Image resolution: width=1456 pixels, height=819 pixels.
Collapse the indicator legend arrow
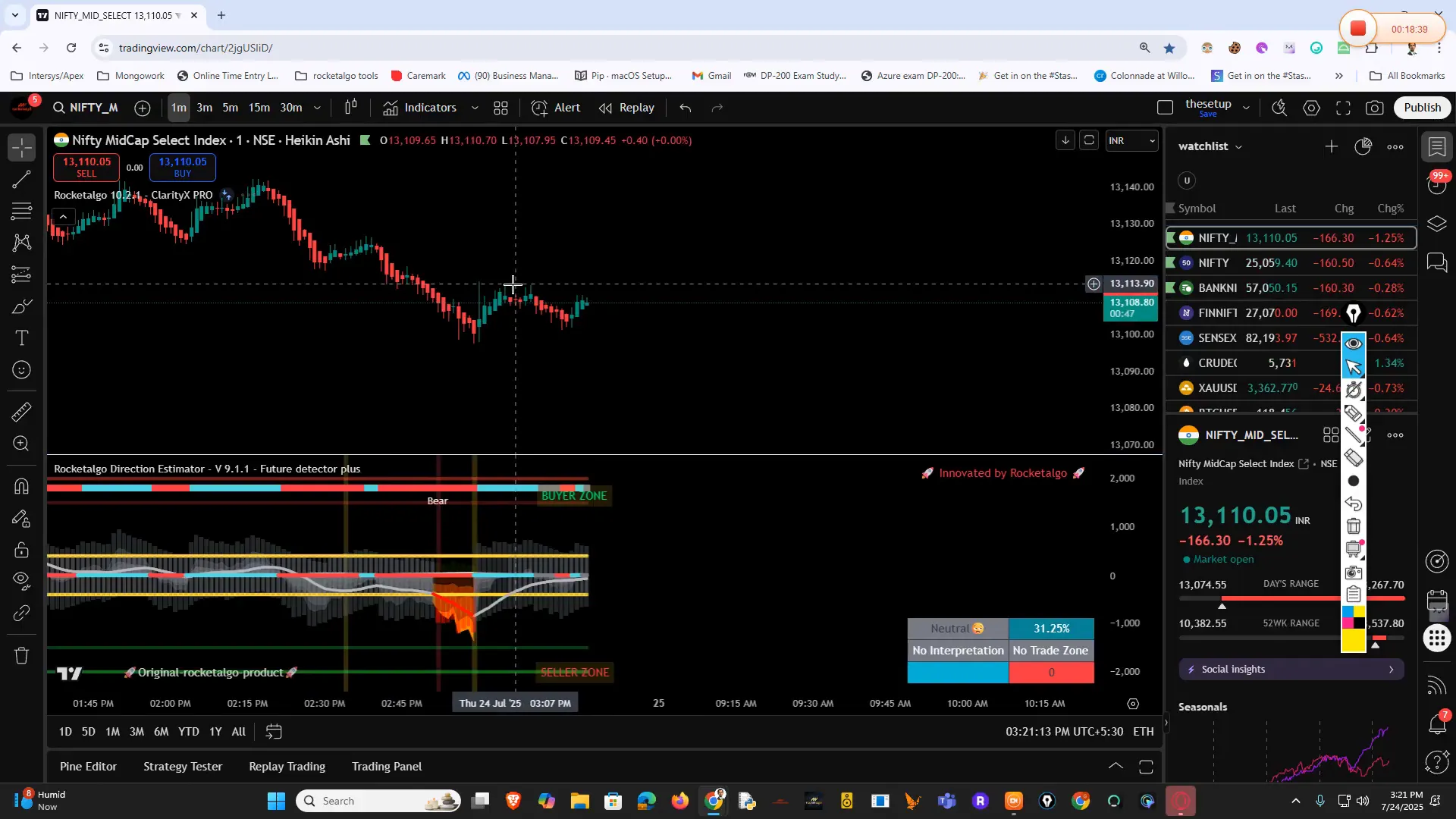(64, 217)
